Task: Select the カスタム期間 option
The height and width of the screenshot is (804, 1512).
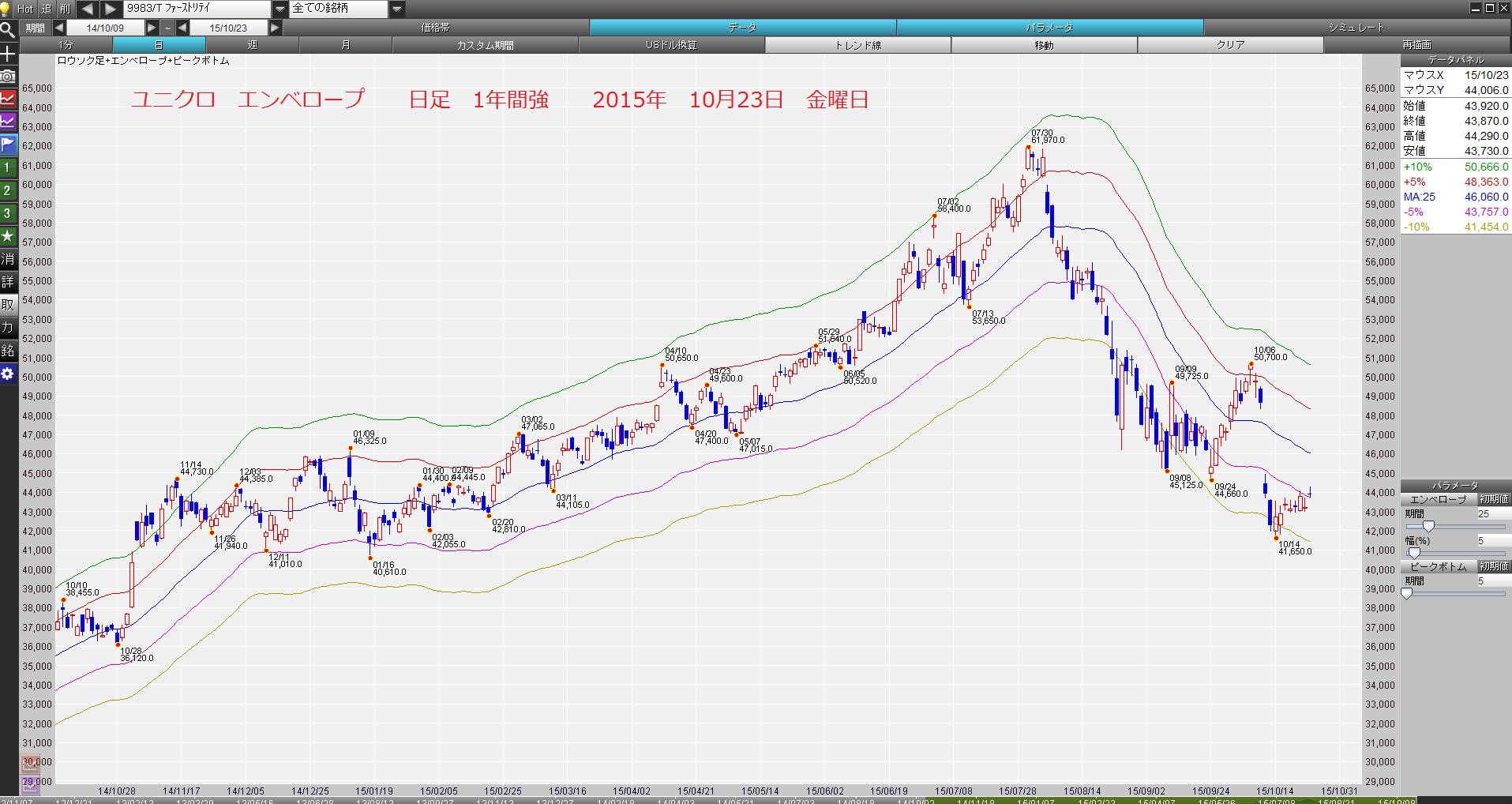Action: click(x=486, y=45)
